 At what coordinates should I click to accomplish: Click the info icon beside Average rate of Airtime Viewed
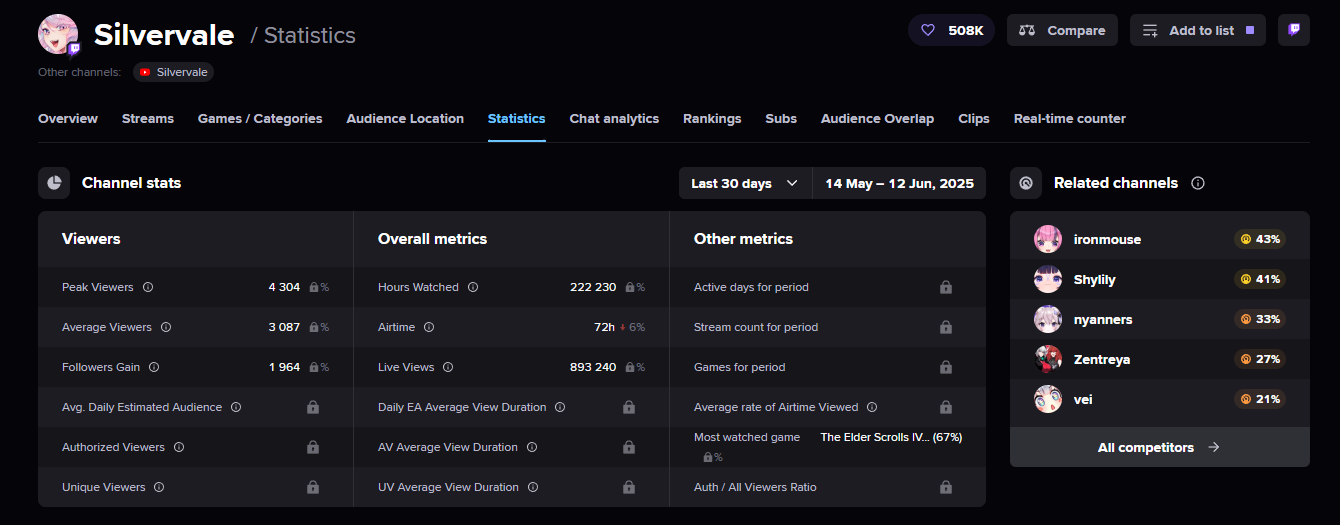(872, 407)
